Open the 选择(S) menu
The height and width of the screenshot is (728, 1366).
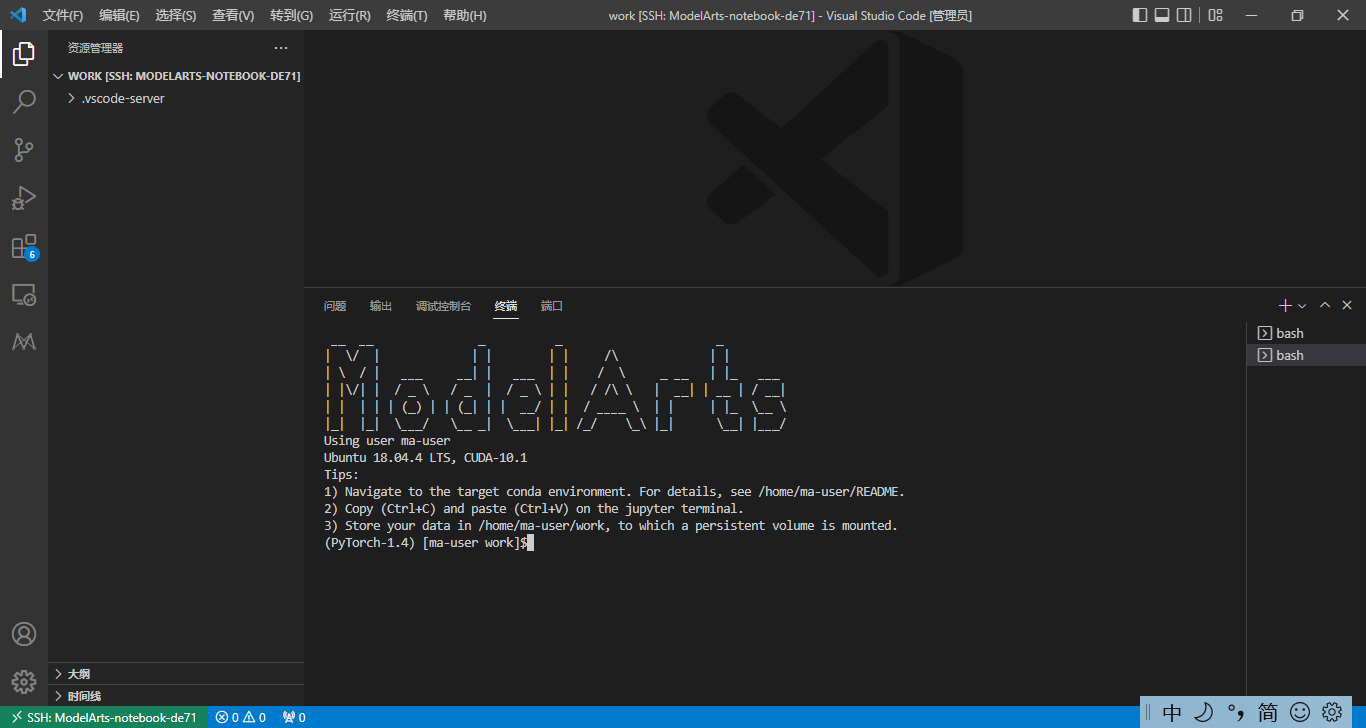(176, 15)
